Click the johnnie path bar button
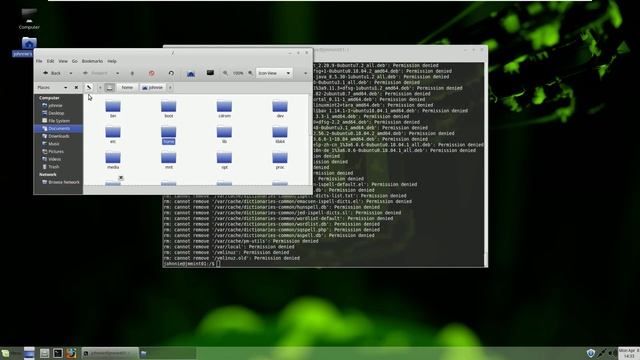This screenshot has width=640, height=360. [152, 87]
